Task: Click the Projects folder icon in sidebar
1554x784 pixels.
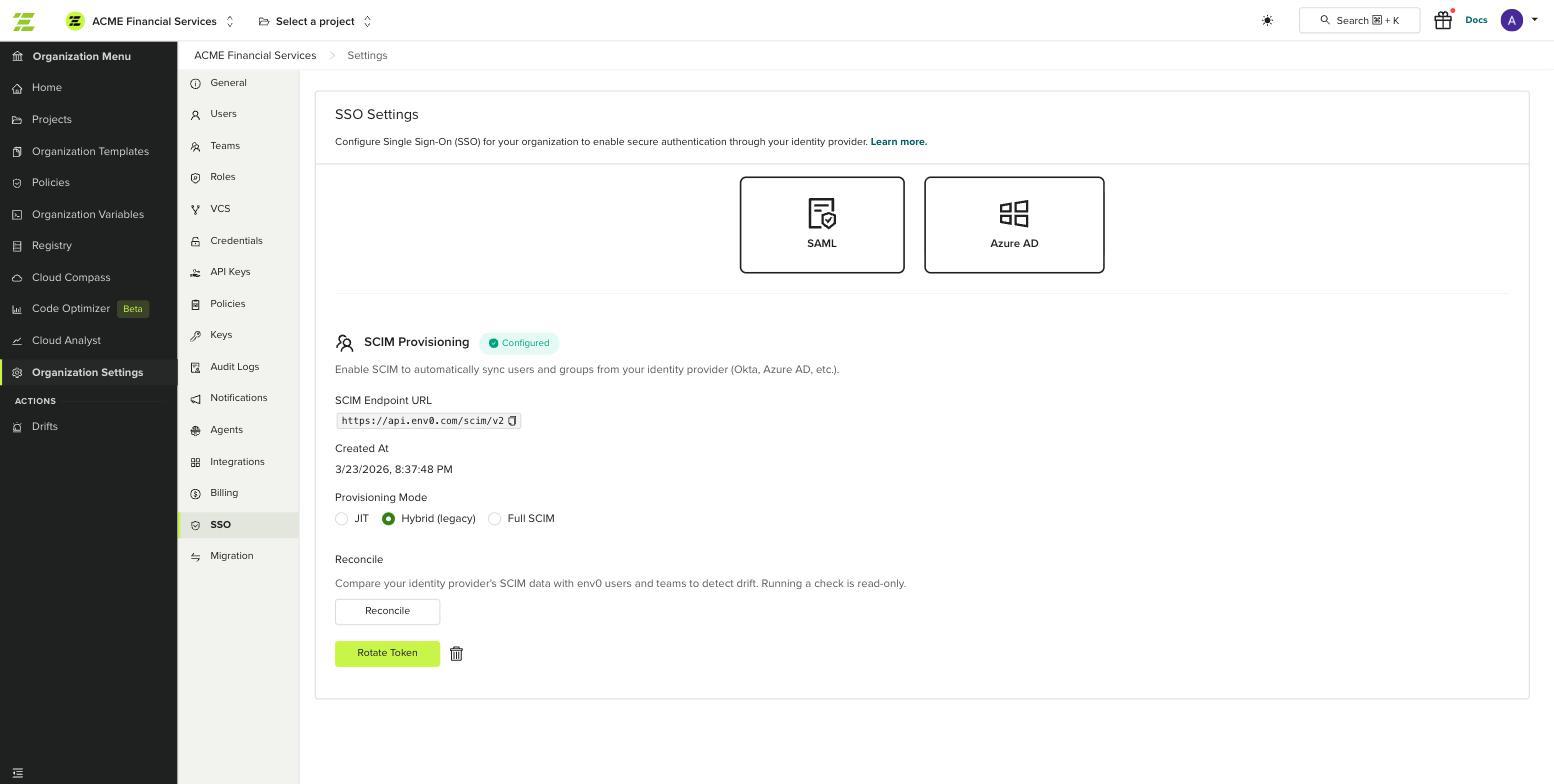Action: pos(17,120)
